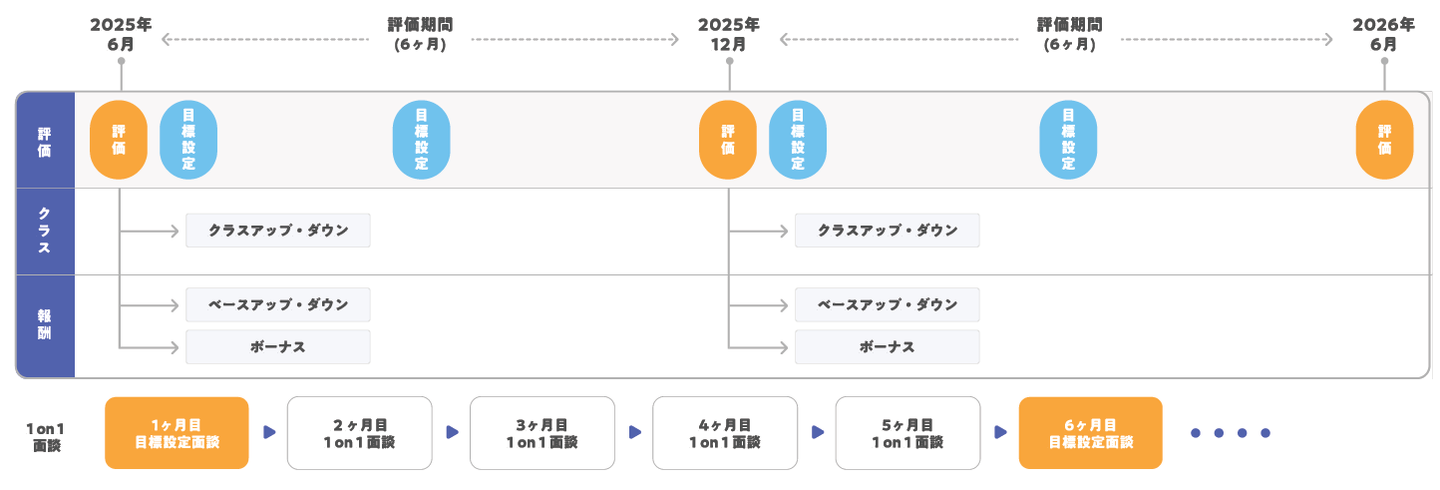The height and width of the screenshot is (490, 1440).
Task: Click the right ベースアップ・ダウン box
Action: point(887,305)
